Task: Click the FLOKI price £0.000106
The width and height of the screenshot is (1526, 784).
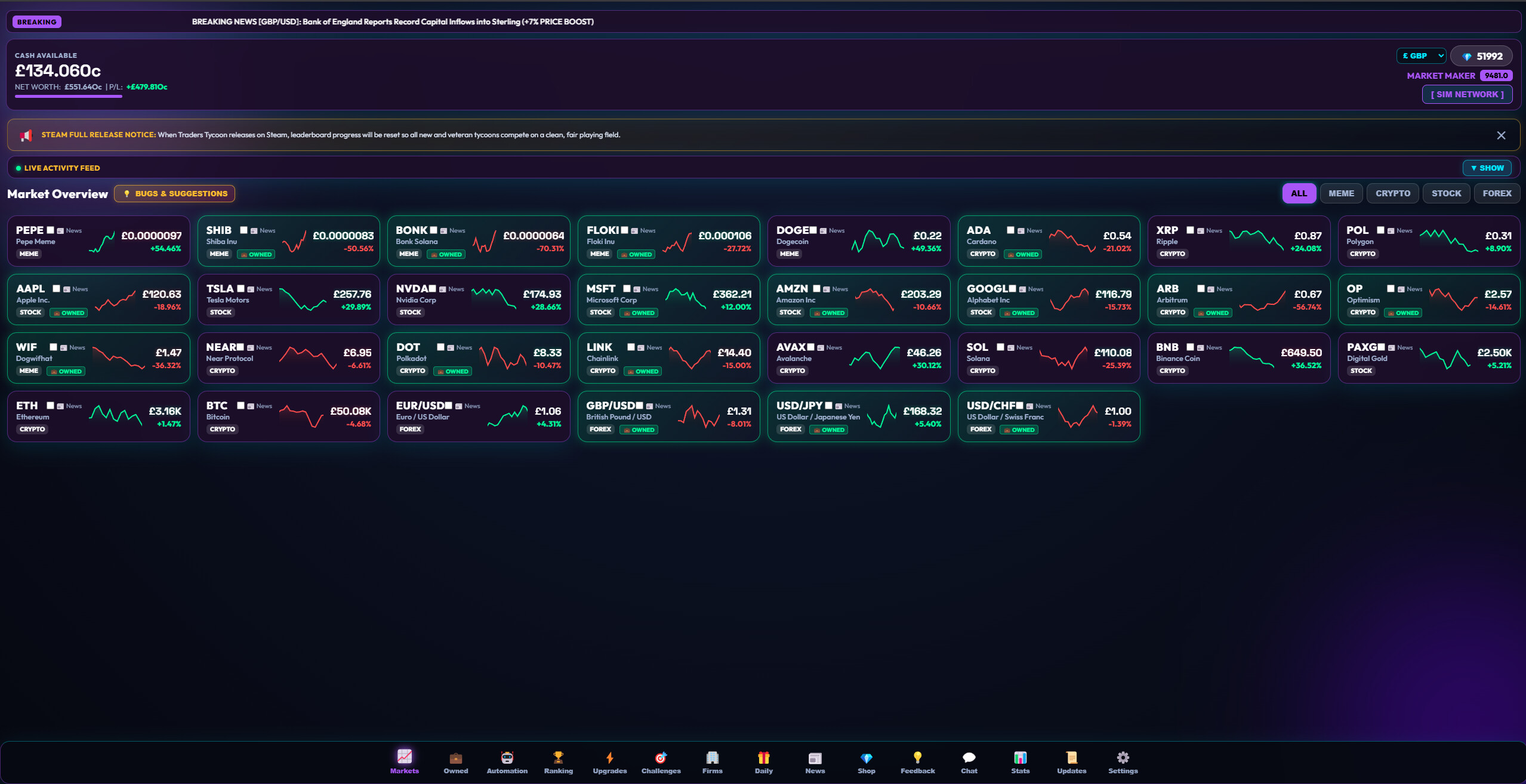Action: 725,236
